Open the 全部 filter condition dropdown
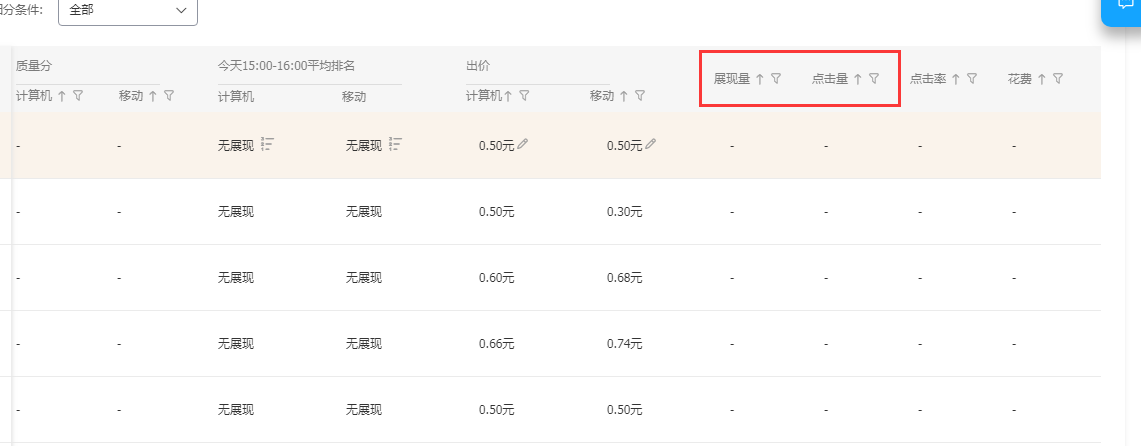 tap(128, 11)
